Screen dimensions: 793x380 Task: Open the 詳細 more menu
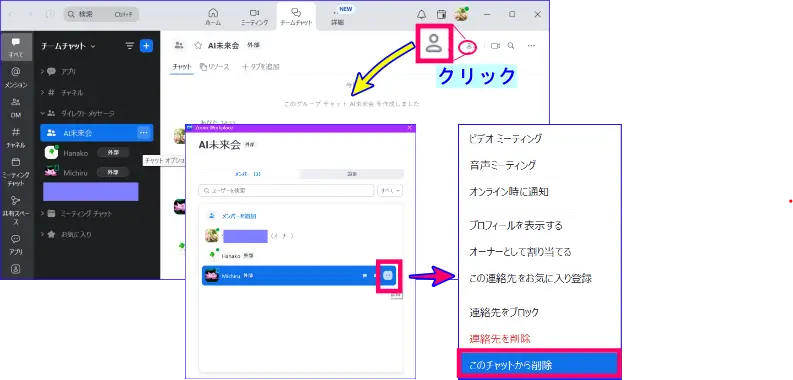(x=337, y=17)
